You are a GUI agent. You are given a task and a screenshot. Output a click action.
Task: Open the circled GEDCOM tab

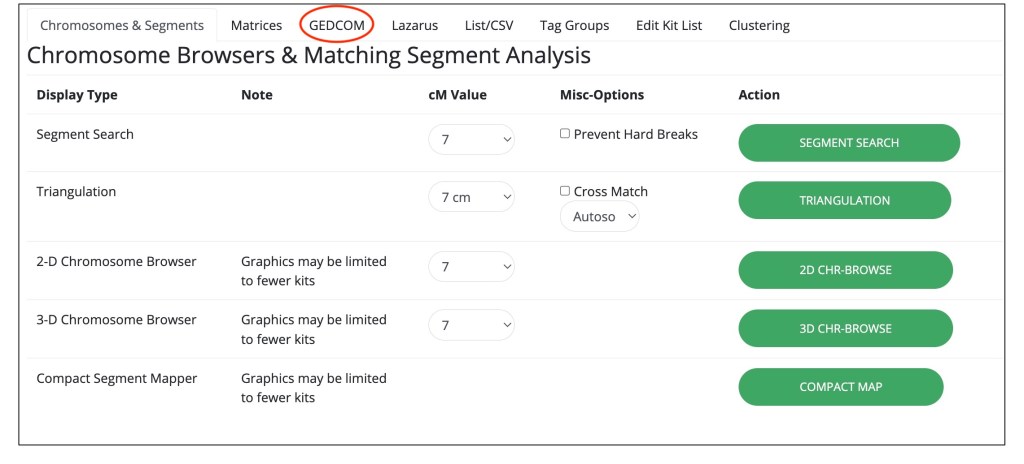[x=338, y=25]
